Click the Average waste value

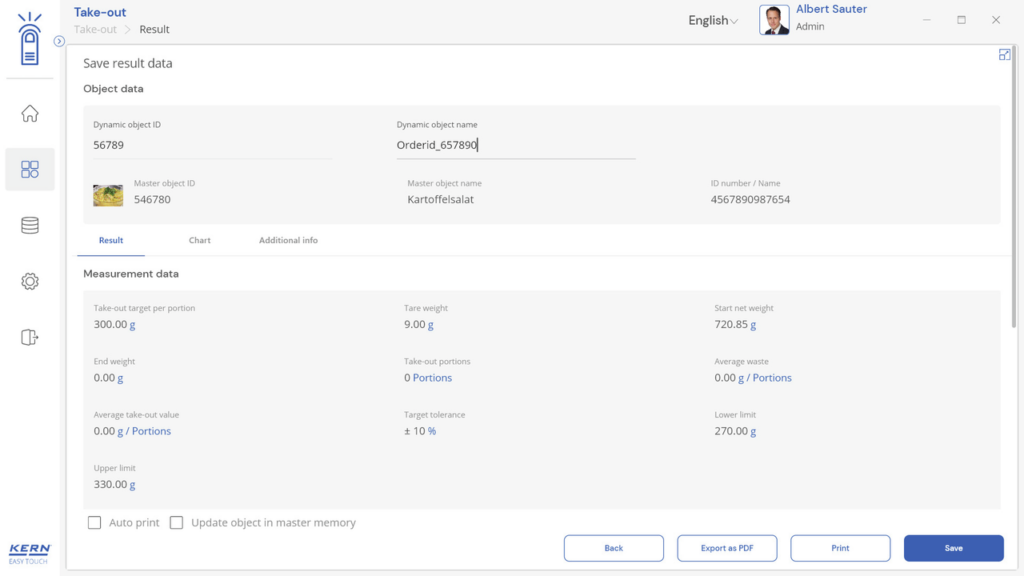(x=753, y=377)
